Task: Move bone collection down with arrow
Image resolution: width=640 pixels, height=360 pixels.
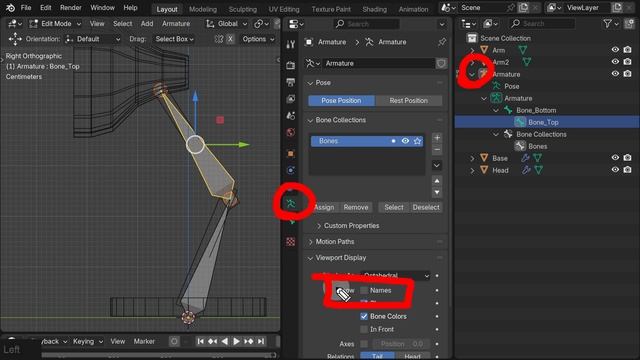Action: click(437, 192)
